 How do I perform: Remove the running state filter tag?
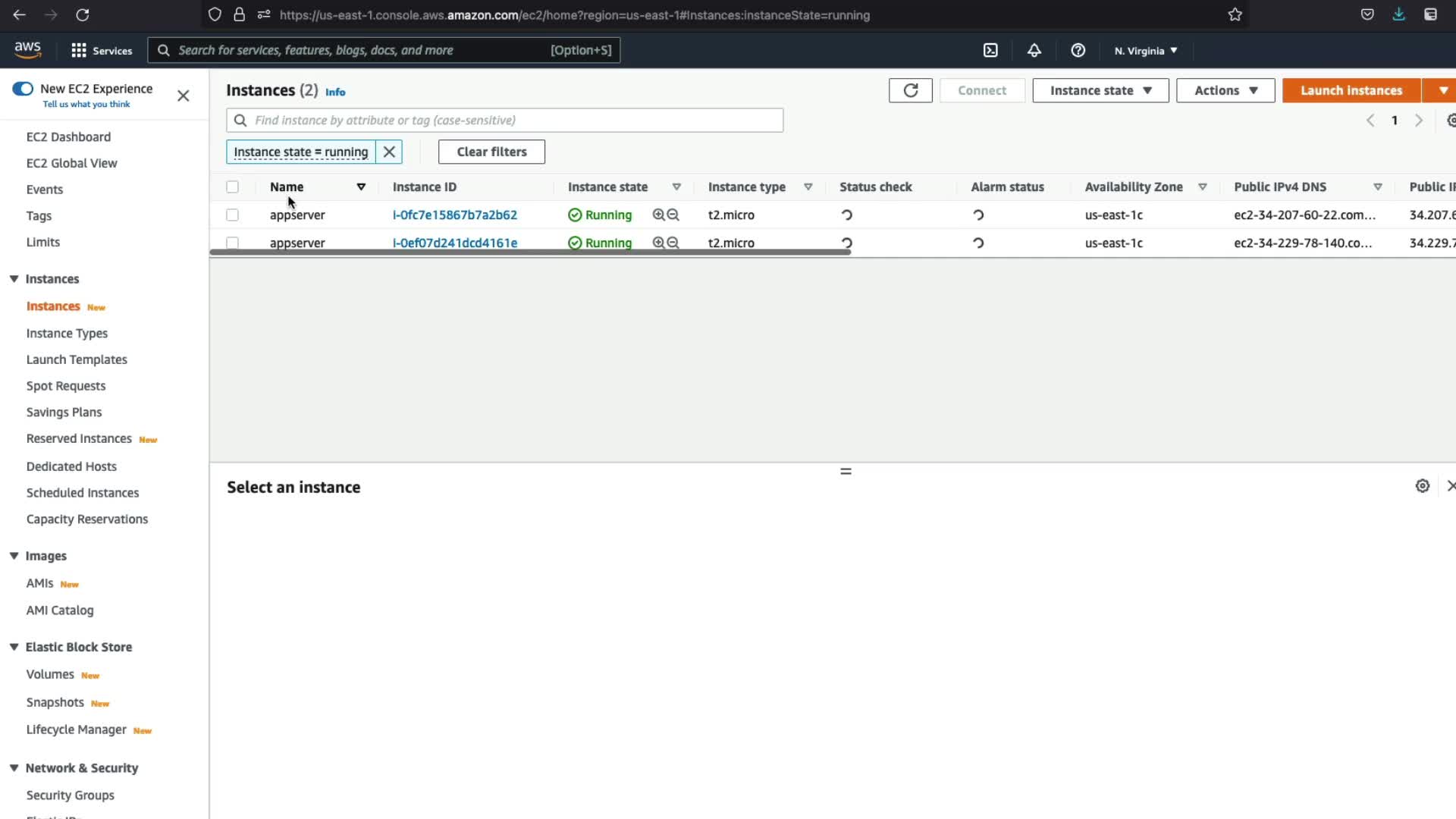(389, 152)
